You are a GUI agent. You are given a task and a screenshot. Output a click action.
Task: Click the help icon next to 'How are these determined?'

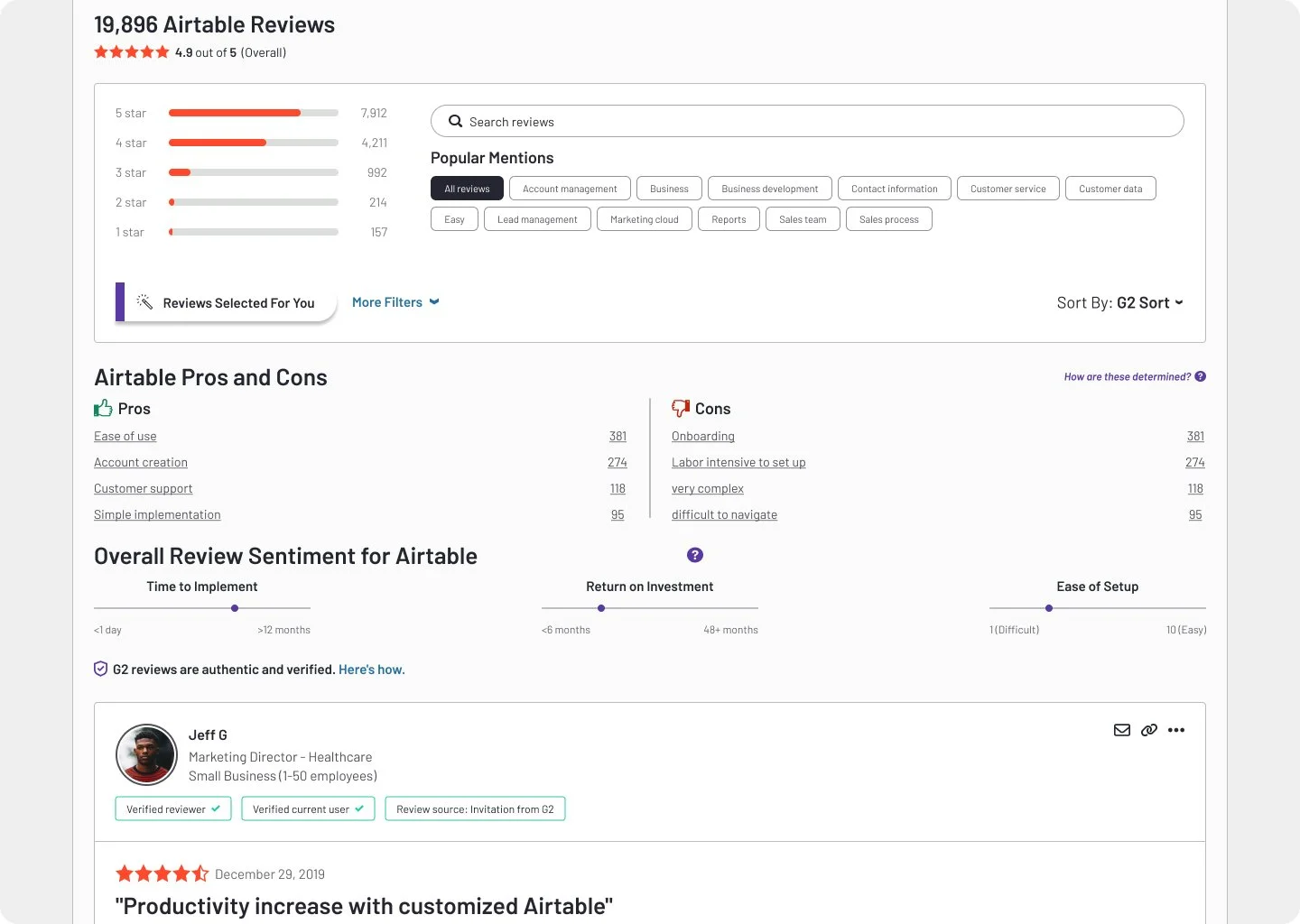1201,376
